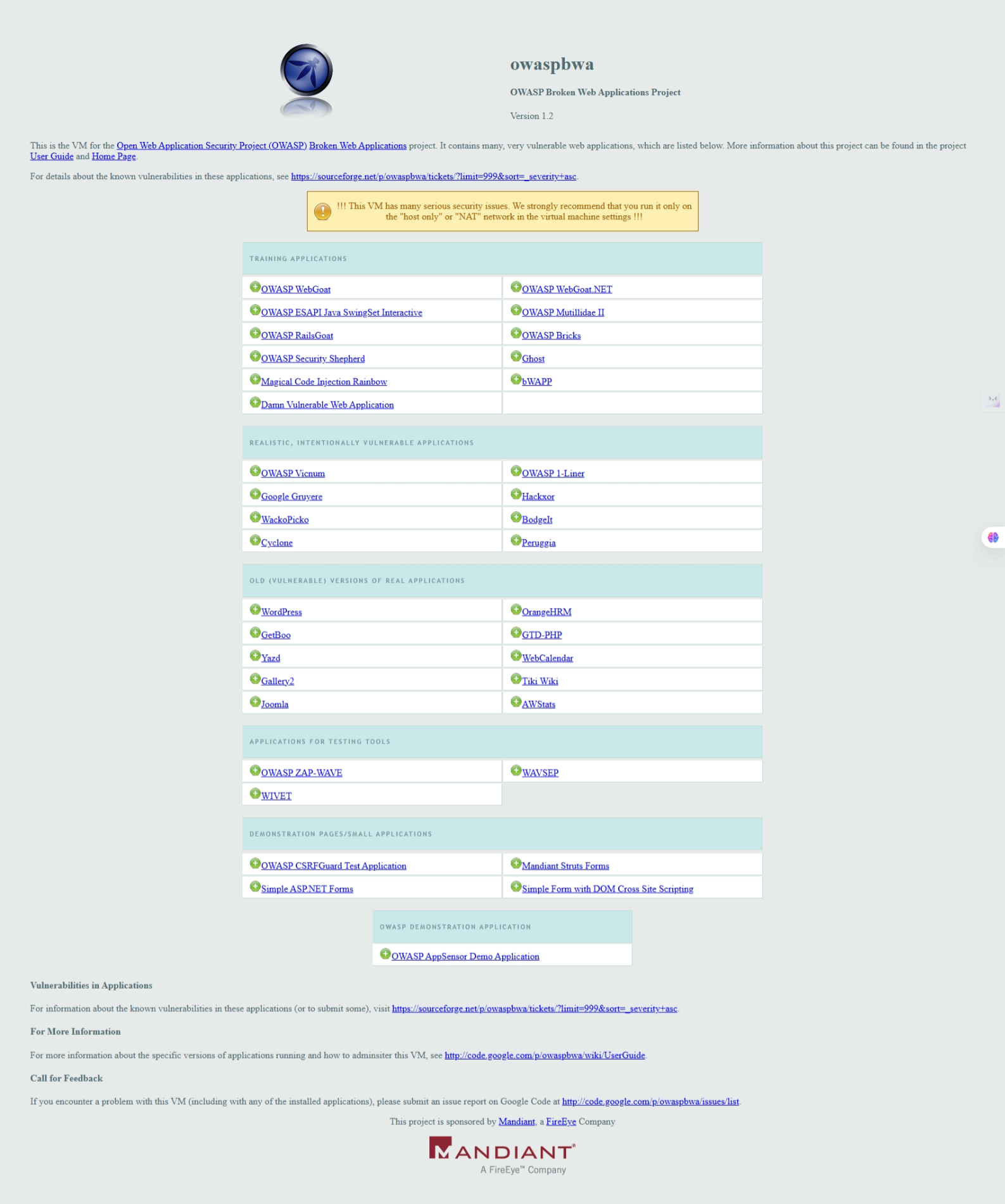This screenshot has width=1005, height=1204.
Task: Open the OWASP ESAPI Java SwingSet Interactive link
Action: (341, 312)
